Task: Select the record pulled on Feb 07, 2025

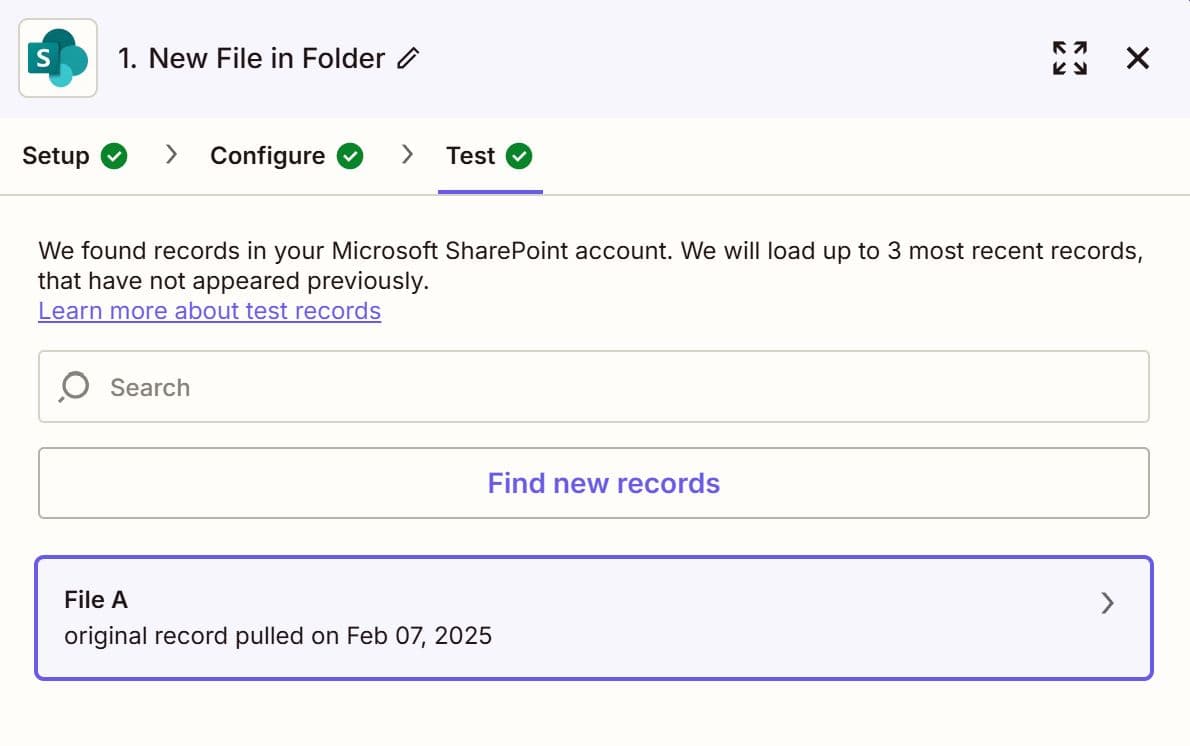Action: (x=277, y=635)
